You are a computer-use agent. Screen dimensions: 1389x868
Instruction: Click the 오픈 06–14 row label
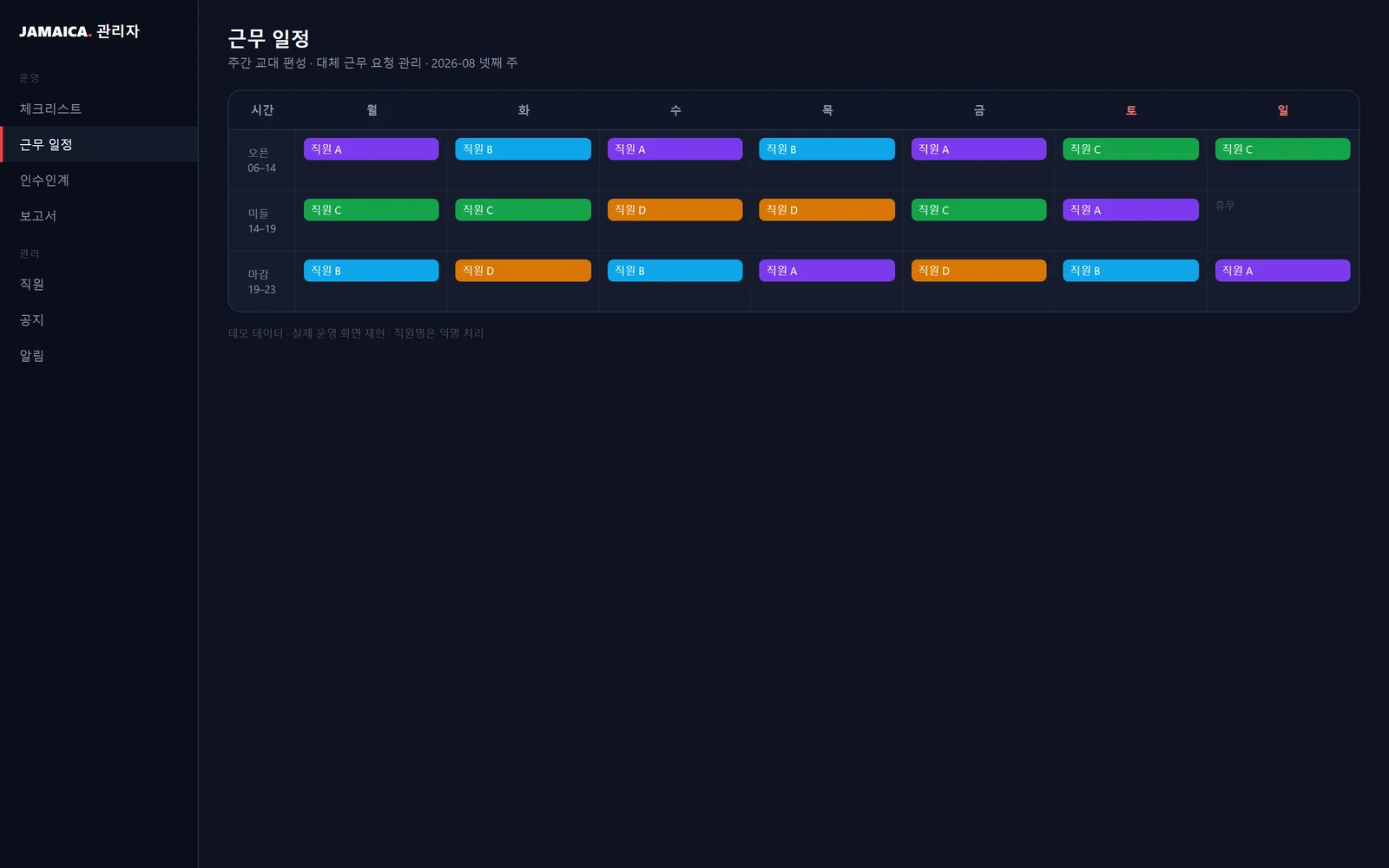262,161
